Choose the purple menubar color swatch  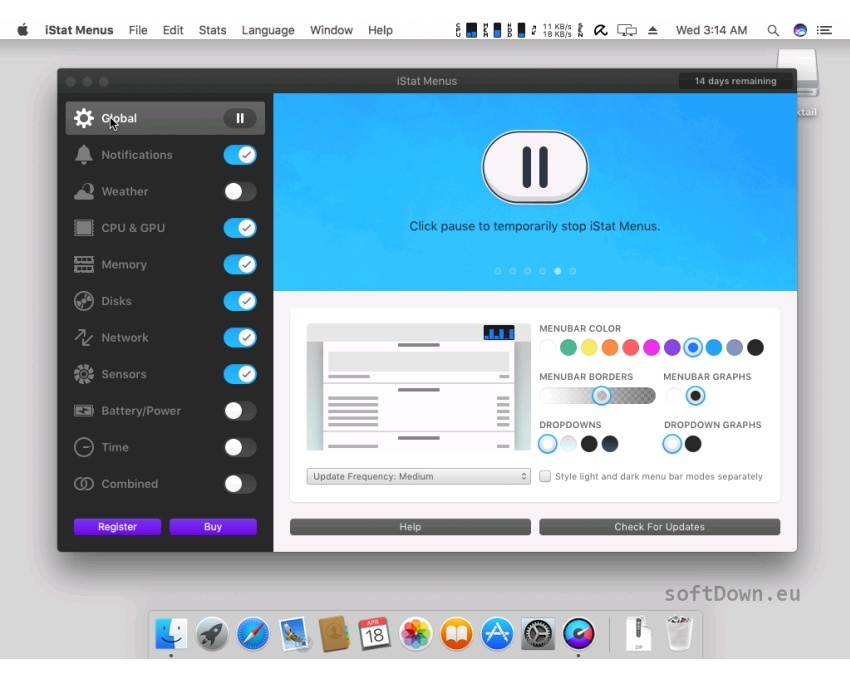pyautogui.click(x=672, y=348)
